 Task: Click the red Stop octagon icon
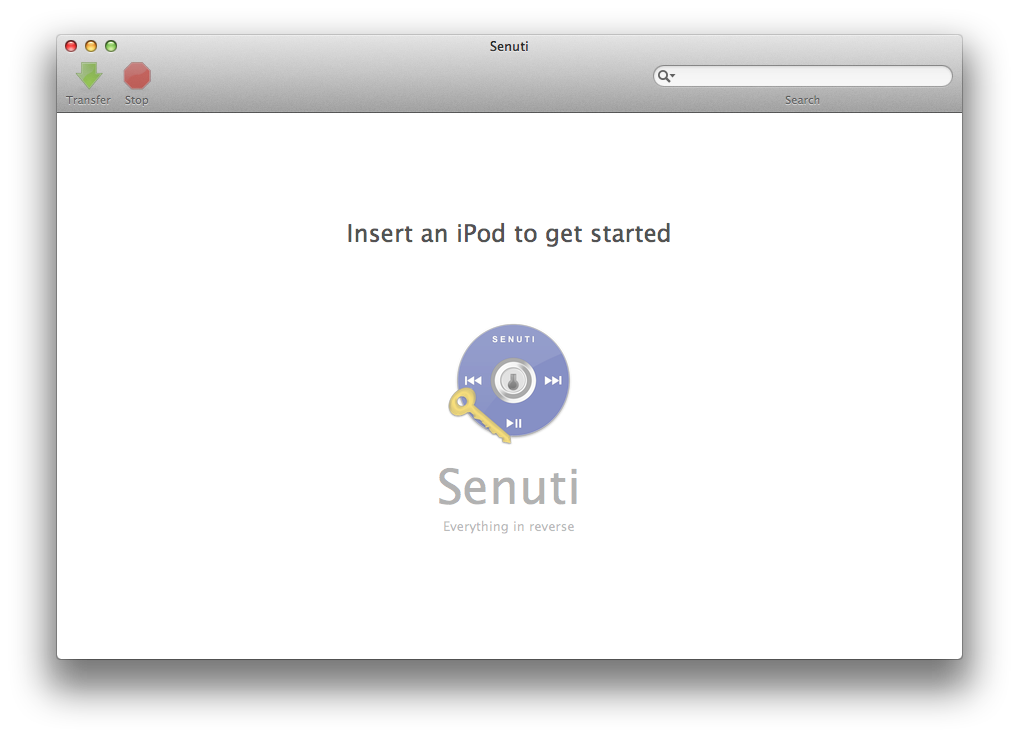[x=137, y=75]
